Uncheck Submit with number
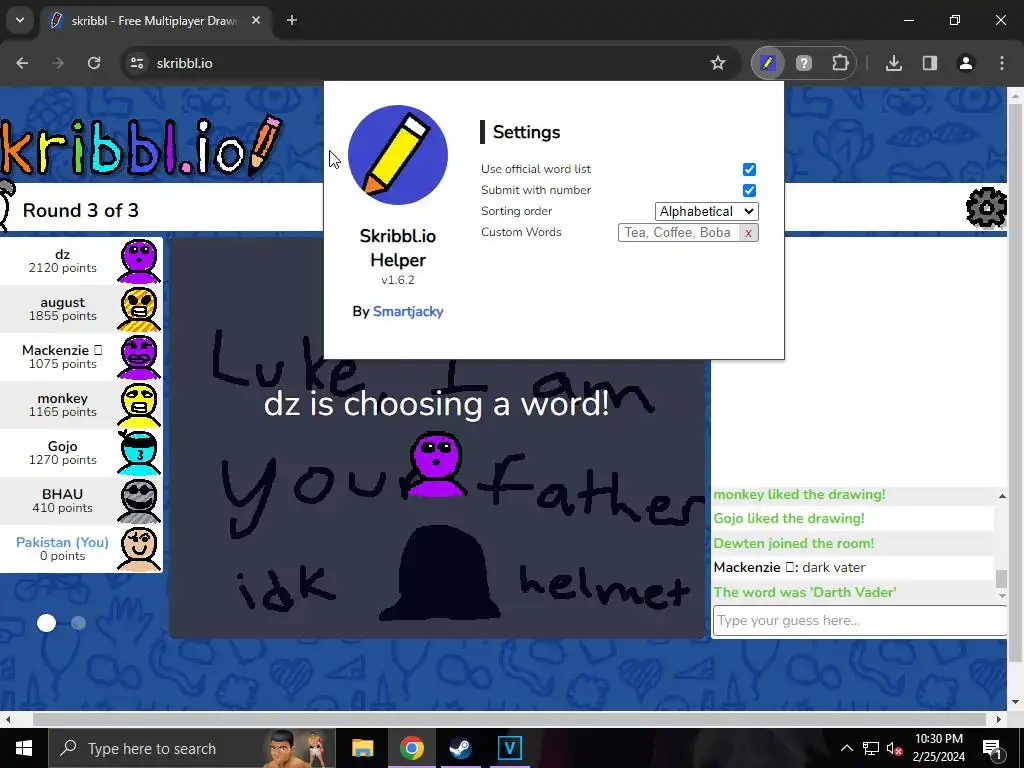This screenshot has width=1024, height=768. tap(749, 190)
